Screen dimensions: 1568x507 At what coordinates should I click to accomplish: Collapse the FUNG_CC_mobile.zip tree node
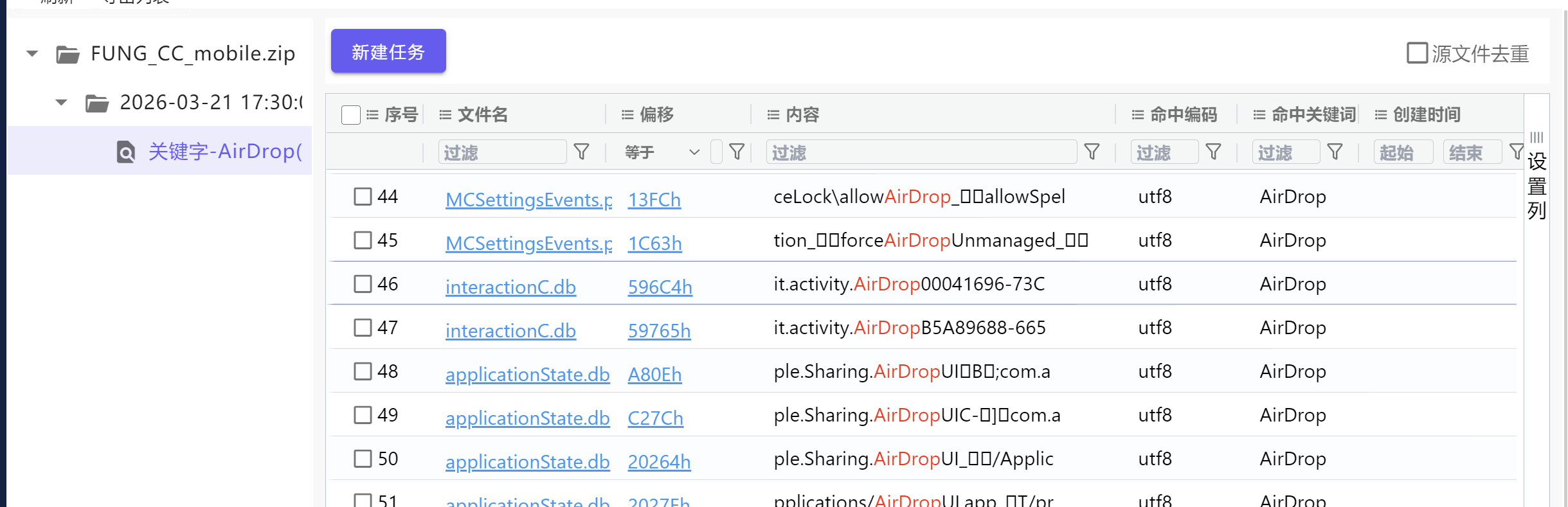[32, 53]
